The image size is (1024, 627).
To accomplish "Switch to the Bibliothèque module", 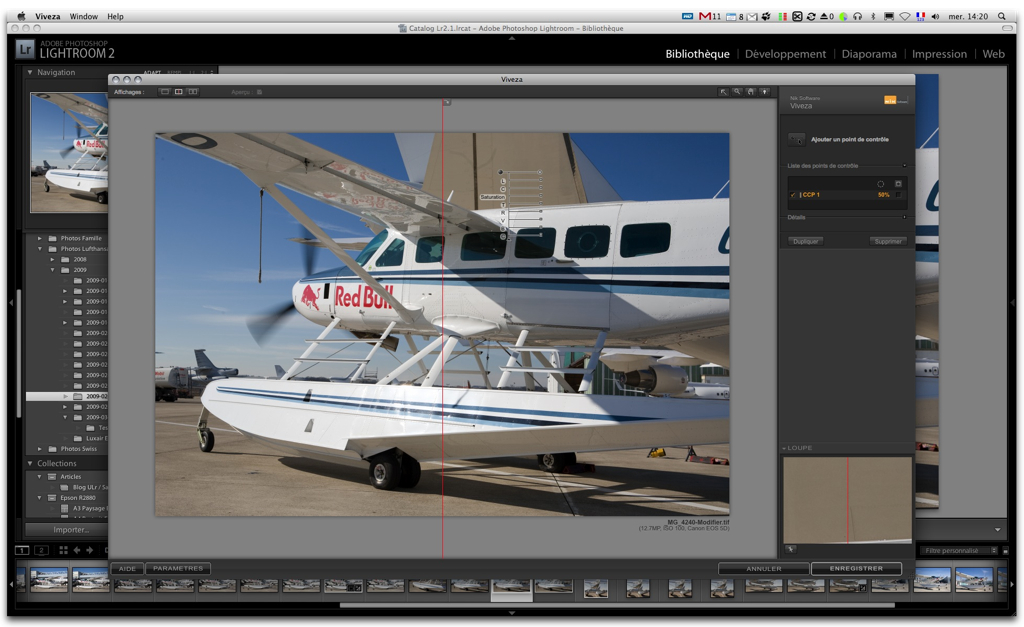I will pyautogui.click(x=697, y=54).
